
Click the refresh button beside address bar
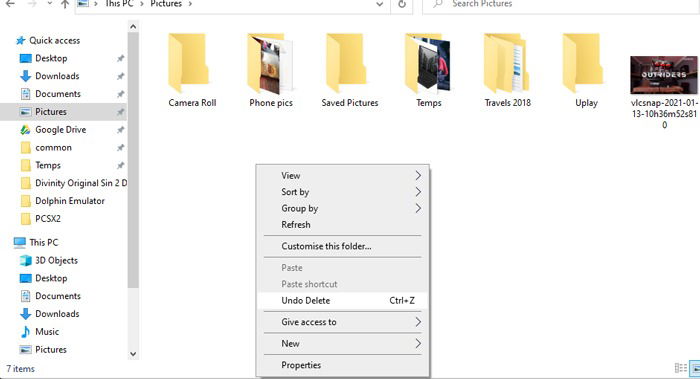pos(402,4)
